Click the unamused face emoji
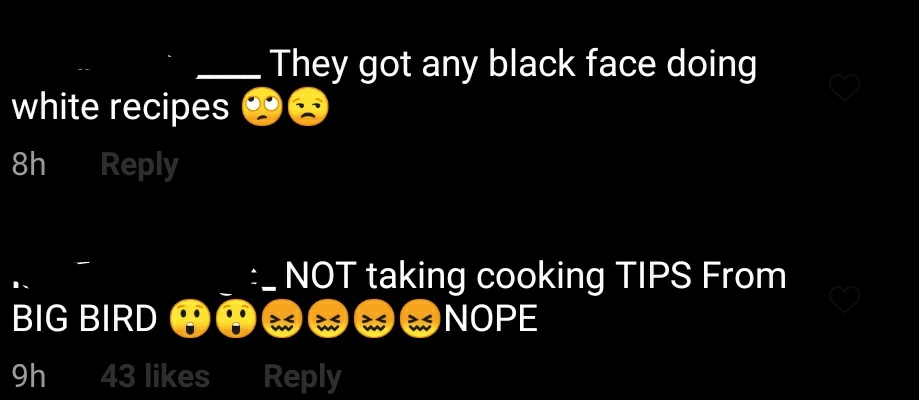The height and width of the screenshot is (400, 919). pyautogui.click(x=309, y=110)
